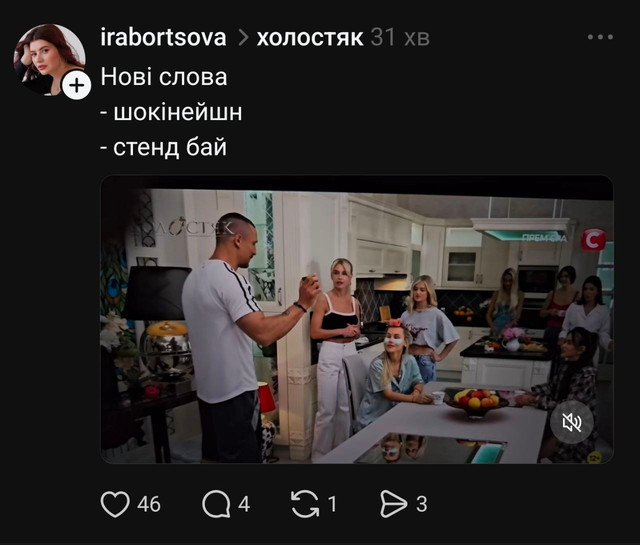Click the line "- шокінейшн" in post

tap(171, 112)
